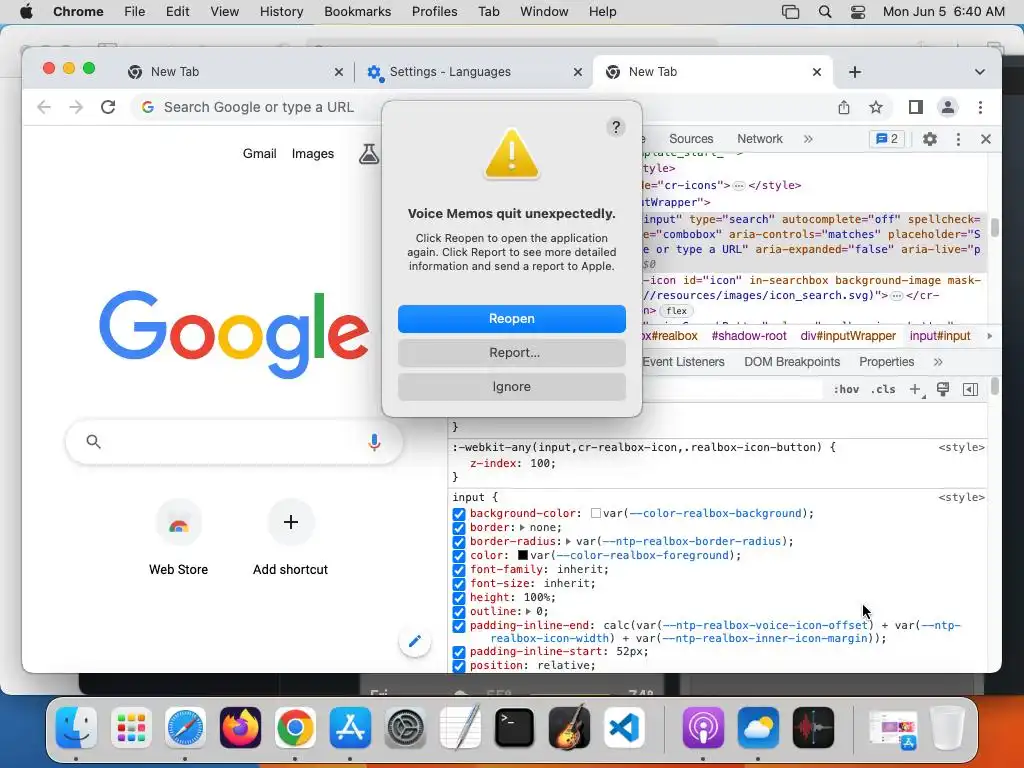The height and width of the screenshot is (768, 1024).
Task: Uncheck background-color property checkbox
Action: click(x=459, y=514)
